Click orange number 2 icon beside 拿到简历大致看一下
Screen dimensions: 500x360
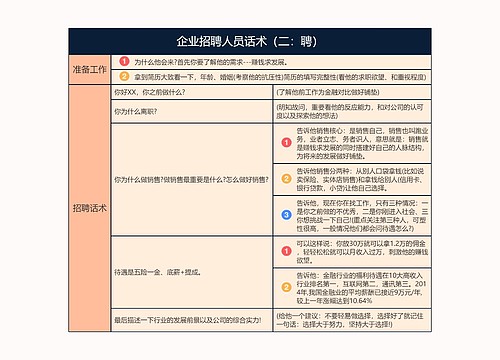pos(124,77)
